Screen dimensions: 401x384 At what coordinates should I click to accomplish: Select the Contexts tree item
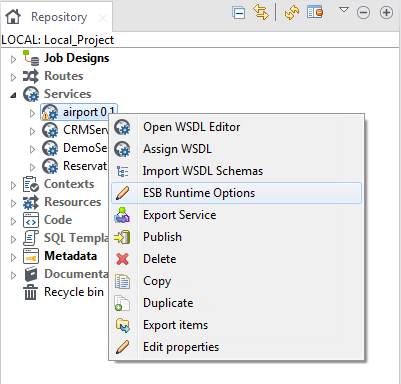coord(69,184)
